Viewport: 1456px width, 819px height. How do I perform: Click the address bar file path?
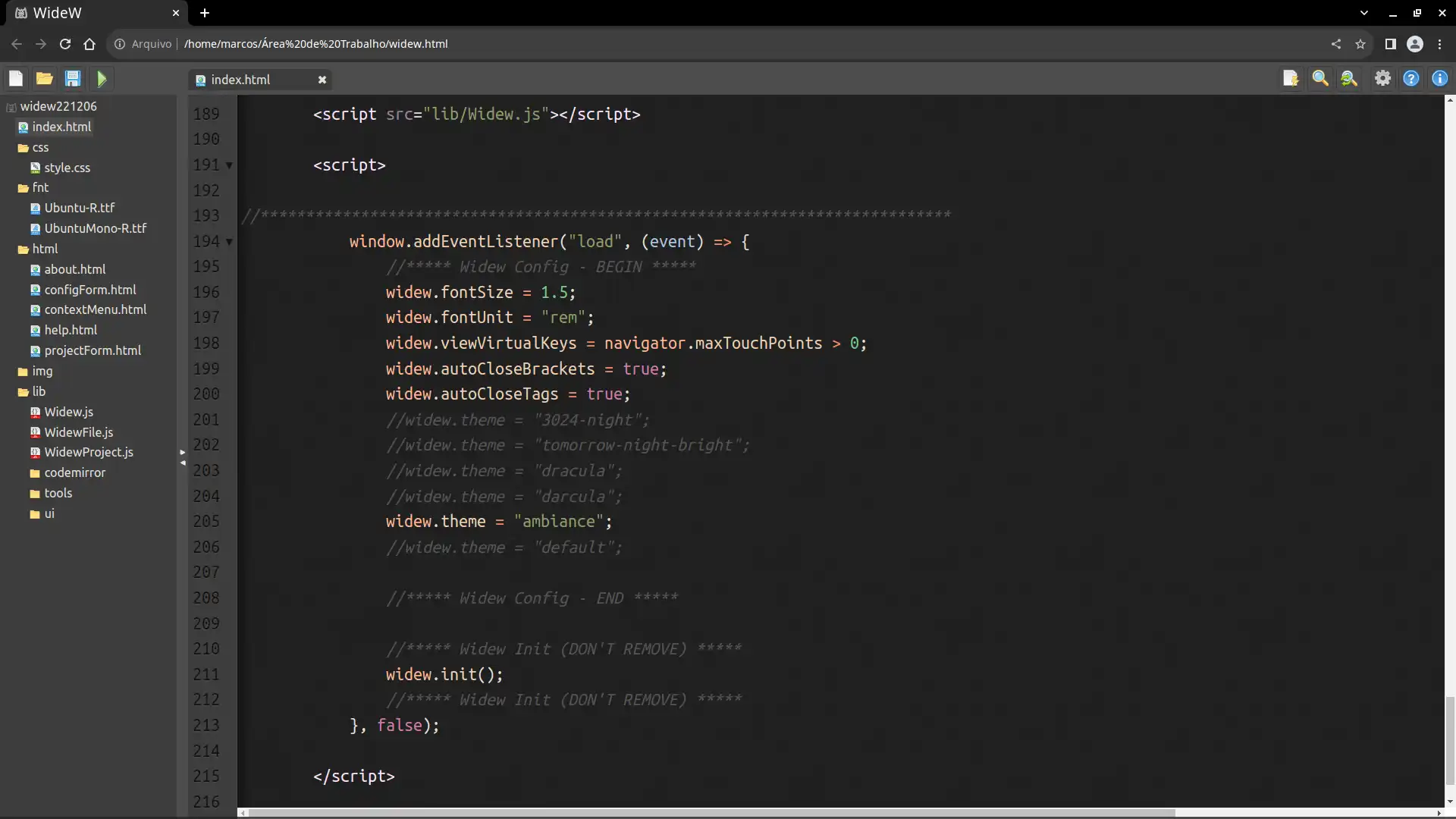(x=314, y=43)
